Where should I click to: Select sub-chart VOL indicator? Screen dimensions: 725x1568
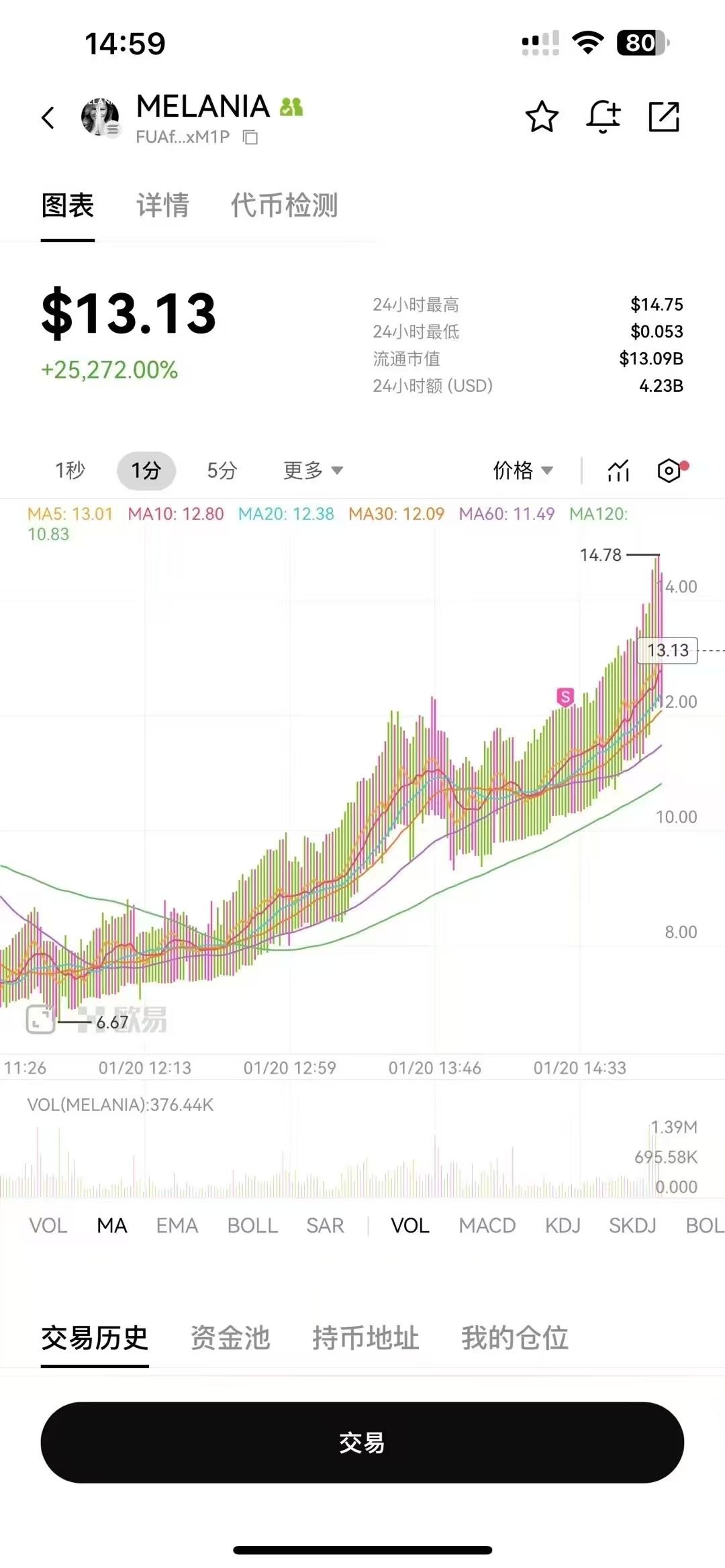pos(410,1226)
